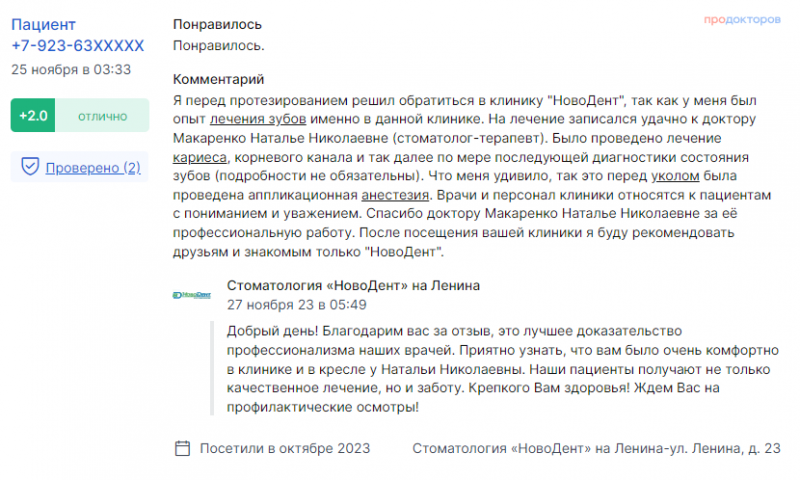Image resolution: width=800 pixels, height=480 pixels.
Task: Follow the анестезия underlined link
Action: tap(395, 195)
